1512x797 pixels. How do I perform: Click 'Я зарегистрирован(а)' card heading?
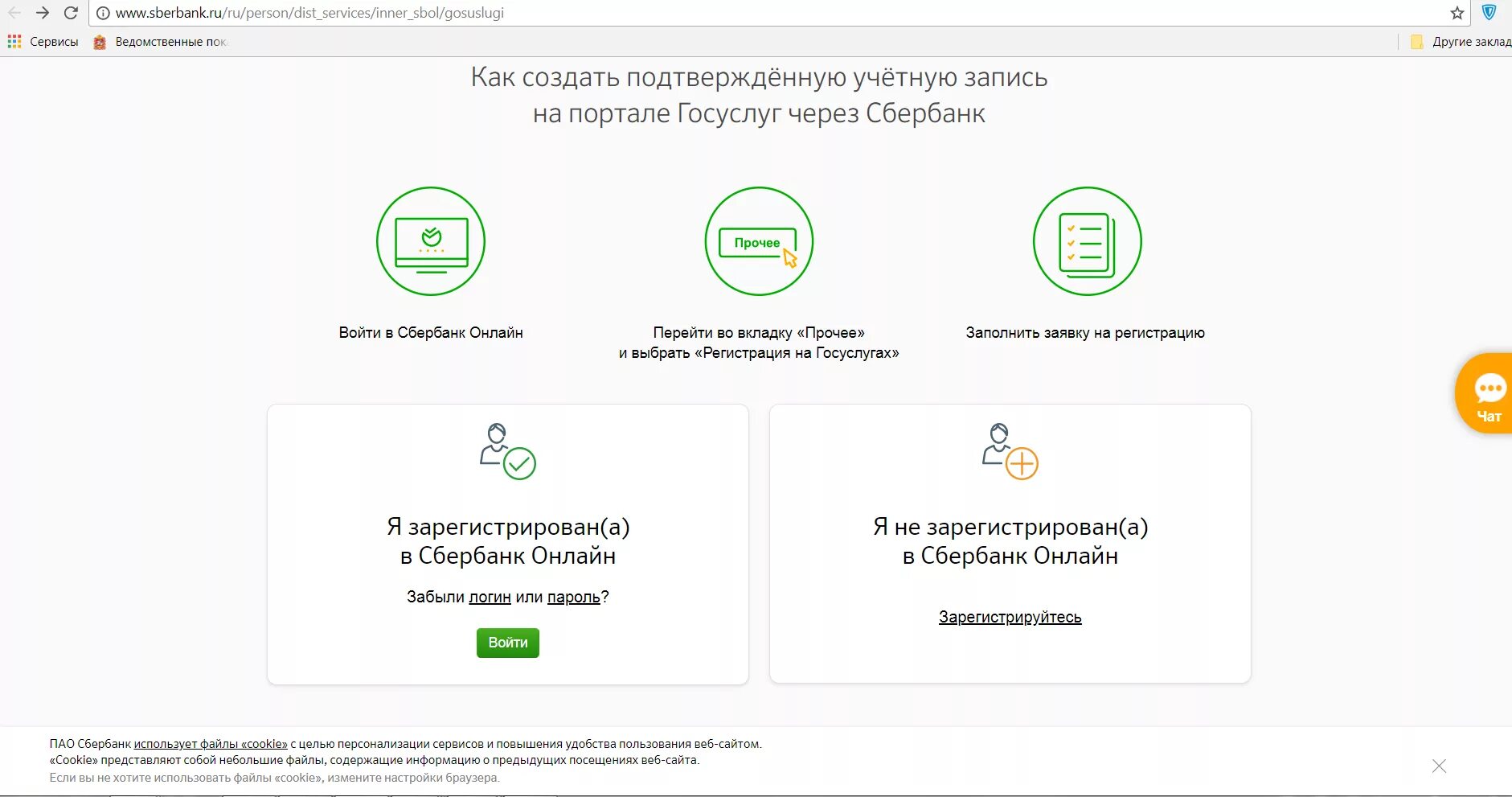click(x=508, y=540)
